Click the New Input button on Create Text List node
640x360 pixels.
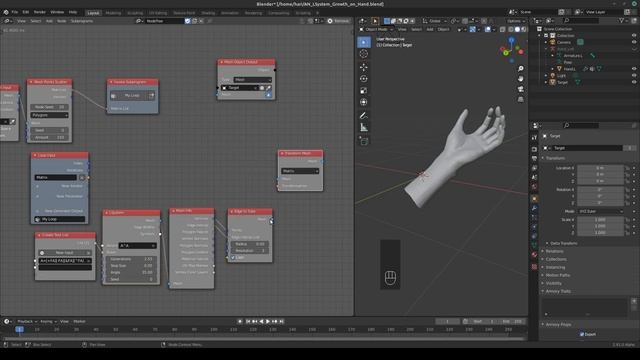coord(64,253)
